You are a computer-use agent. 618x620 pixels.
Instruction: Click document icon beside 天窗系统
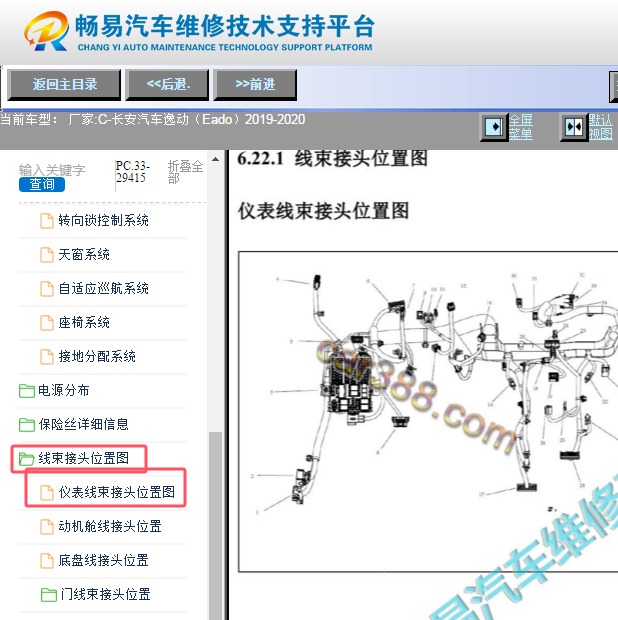click(x=47, y=255)
